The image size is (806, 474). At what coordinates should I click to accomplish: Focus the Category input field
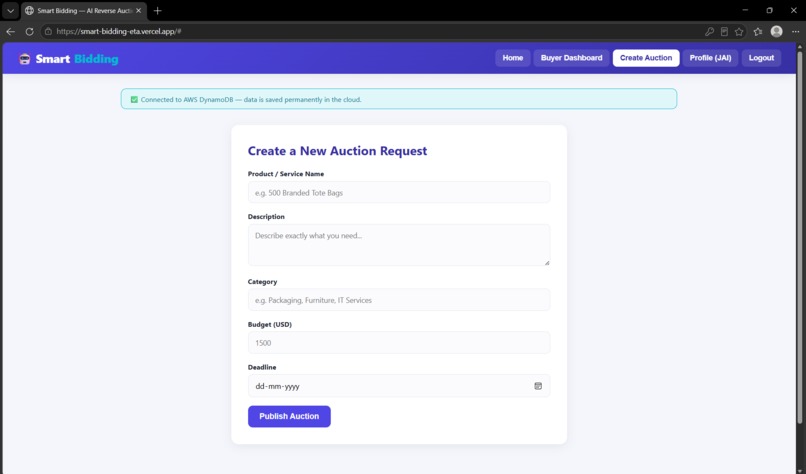pos(399,300)
